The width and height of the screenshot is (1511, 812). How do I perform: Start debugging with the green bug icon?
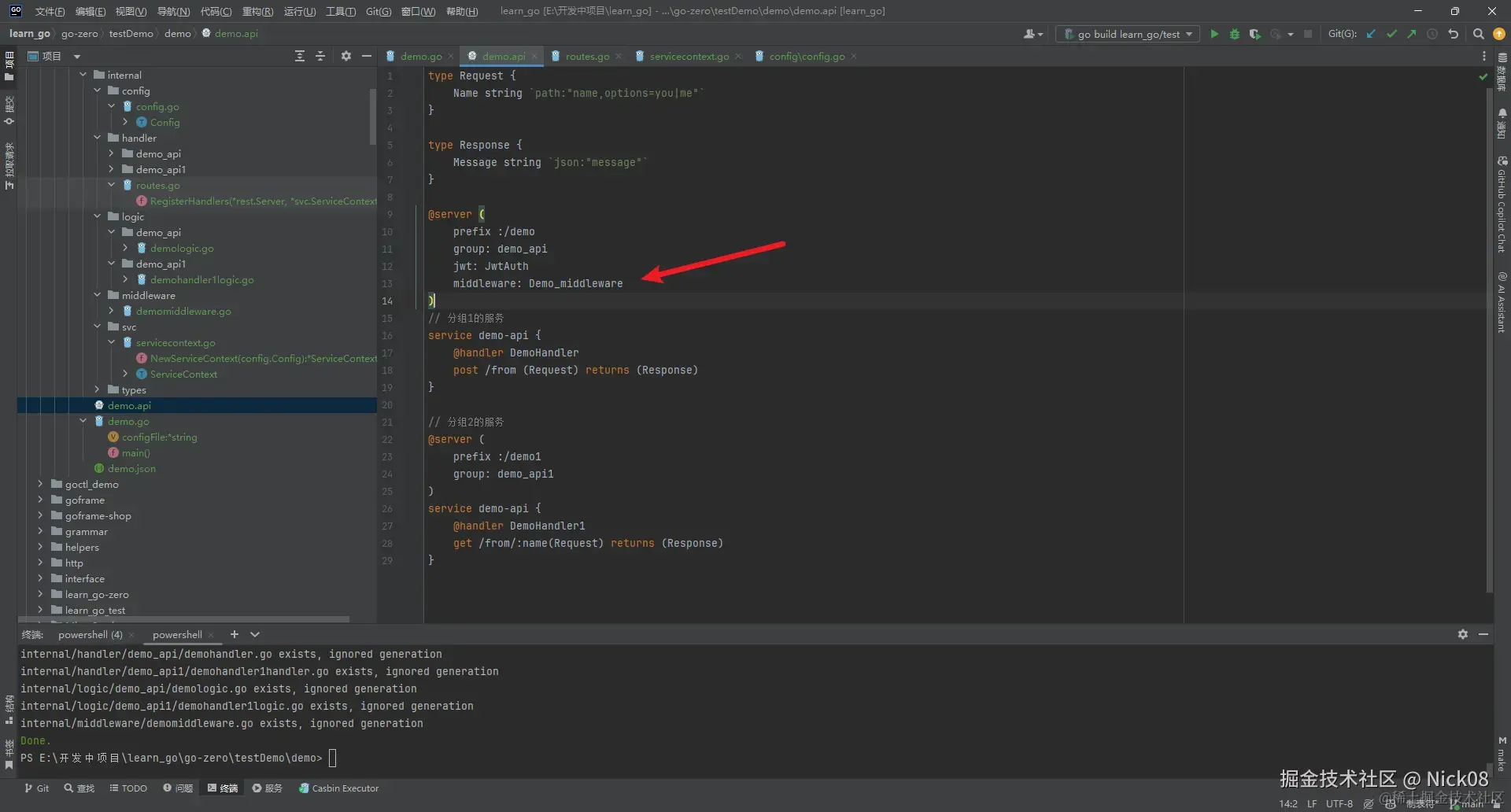(1235, 34)
